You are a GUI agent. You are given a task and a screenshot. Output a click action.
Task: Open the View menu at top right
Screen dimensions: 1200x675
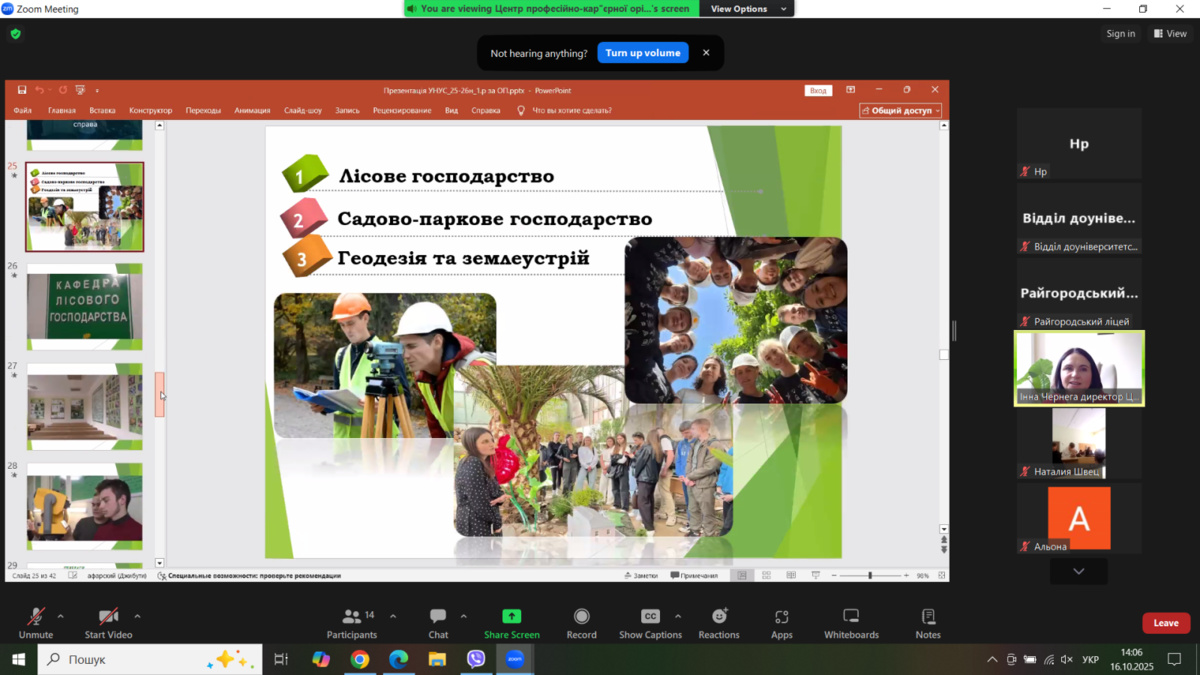point(1170,34)
